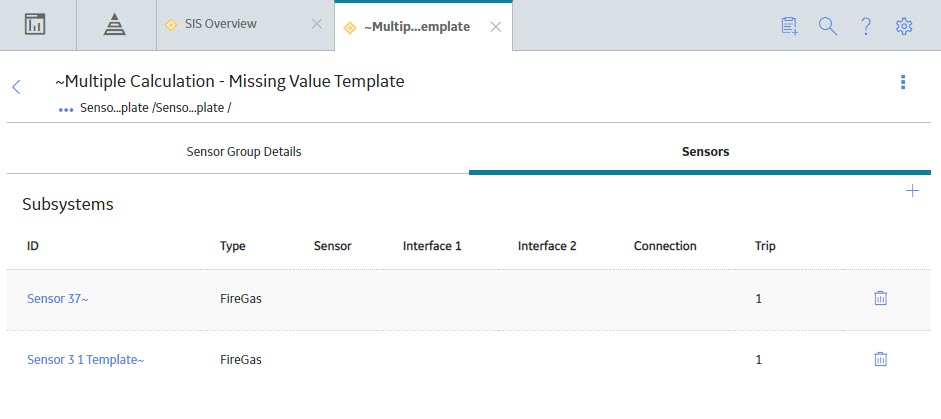Go back using the left chevron
The width and height of the screenshot is (941, 419).
coord(16,87)
